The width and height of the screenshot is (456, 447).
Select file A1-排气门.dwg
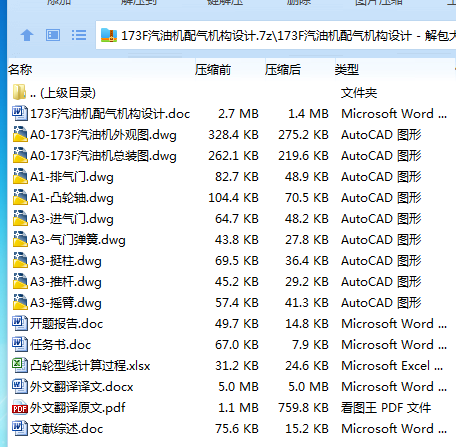pyautogui.click(x=72, y=177)
